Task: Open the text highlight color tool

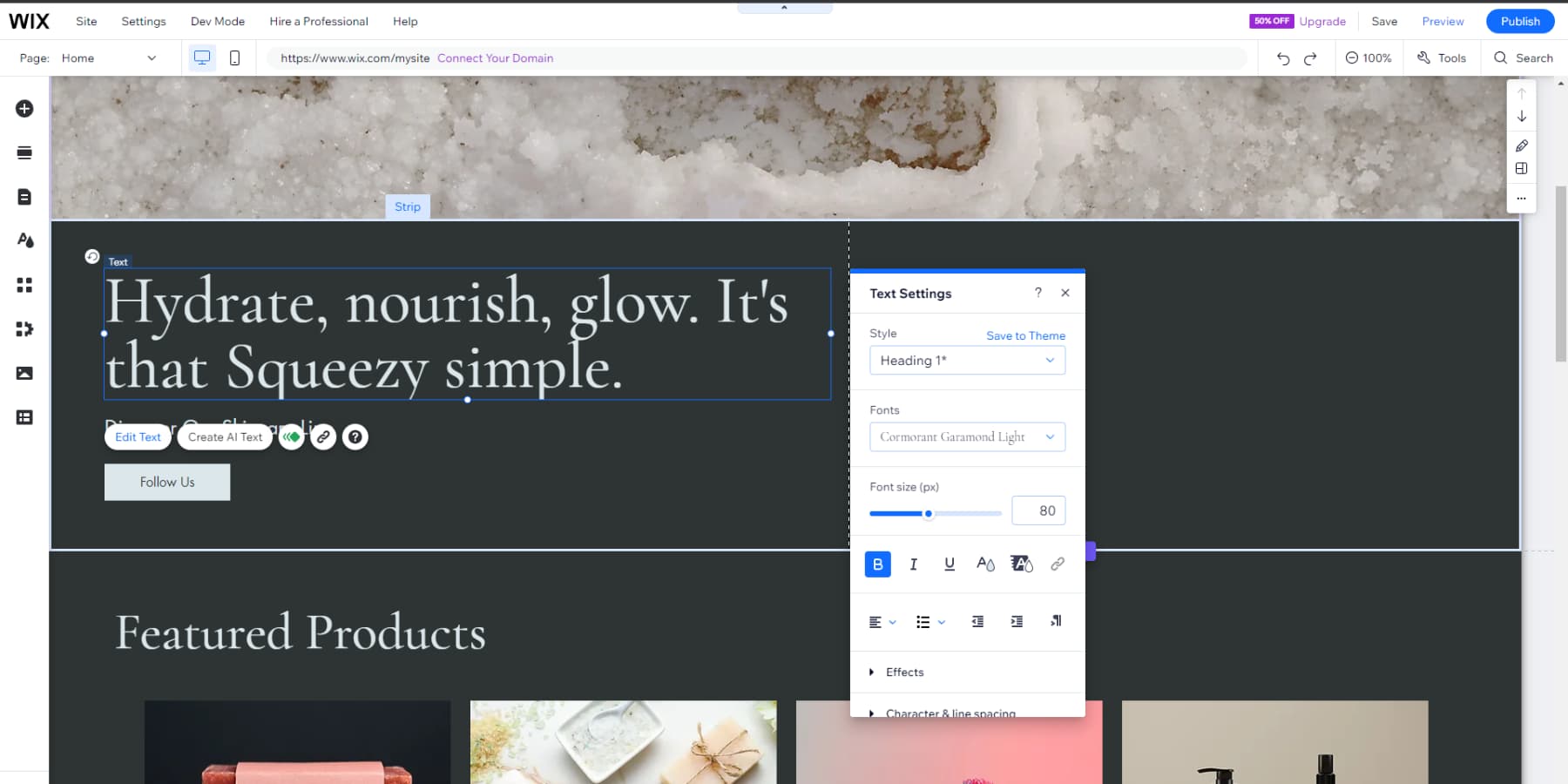Action: point(1020,564)
